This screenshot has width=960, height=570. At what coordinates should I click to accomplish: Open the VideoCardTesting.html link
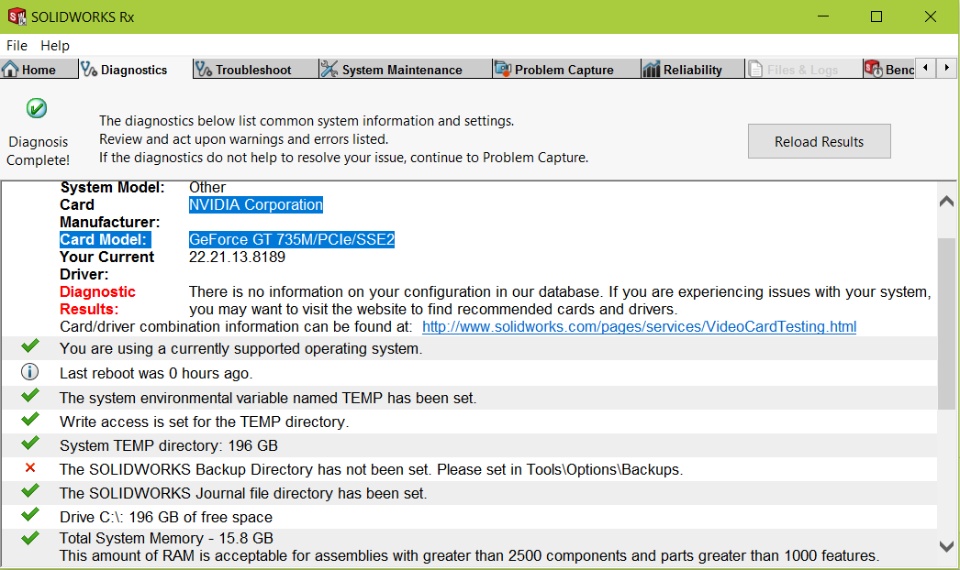tap(639, 327)
